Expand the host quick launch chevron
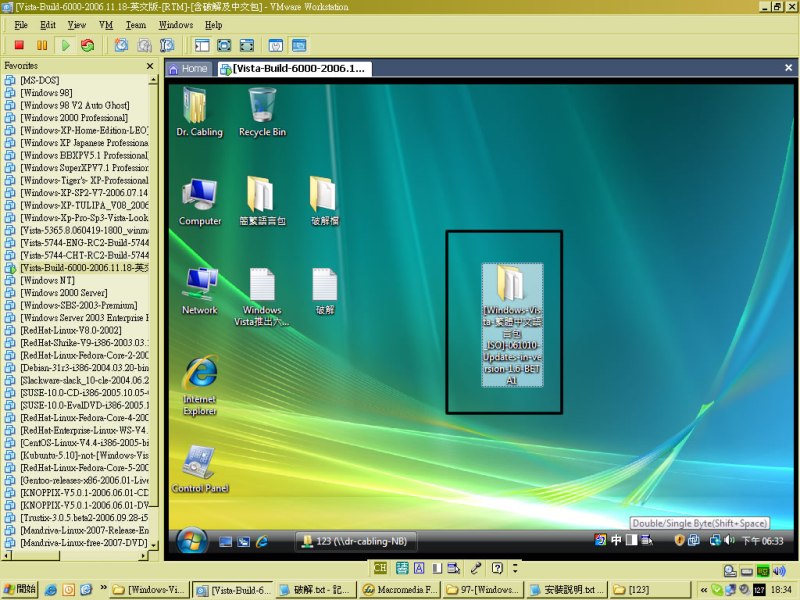800x600 pixels. 103,588
